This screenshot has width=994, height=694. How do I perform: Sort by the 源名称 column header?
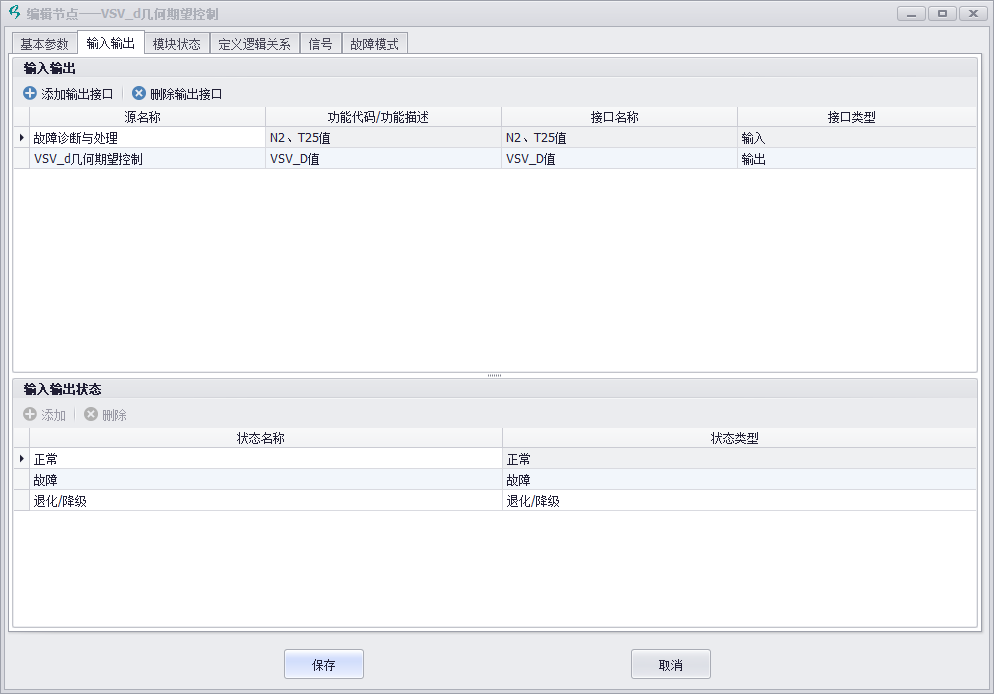tap(147, 117)
